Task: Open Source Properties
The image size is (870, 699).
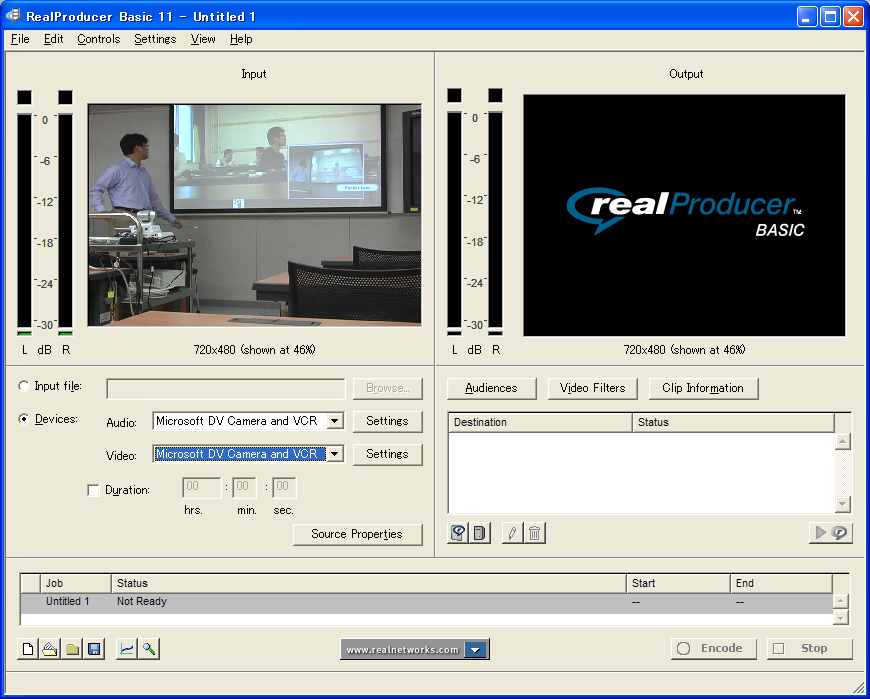Action: 357,534
